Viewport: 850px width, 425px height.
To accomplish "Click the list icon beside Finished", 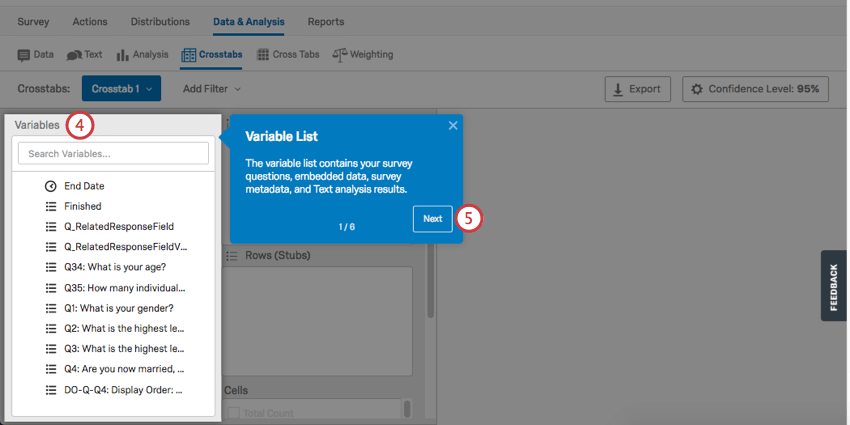I will click(x=50, y=207).
